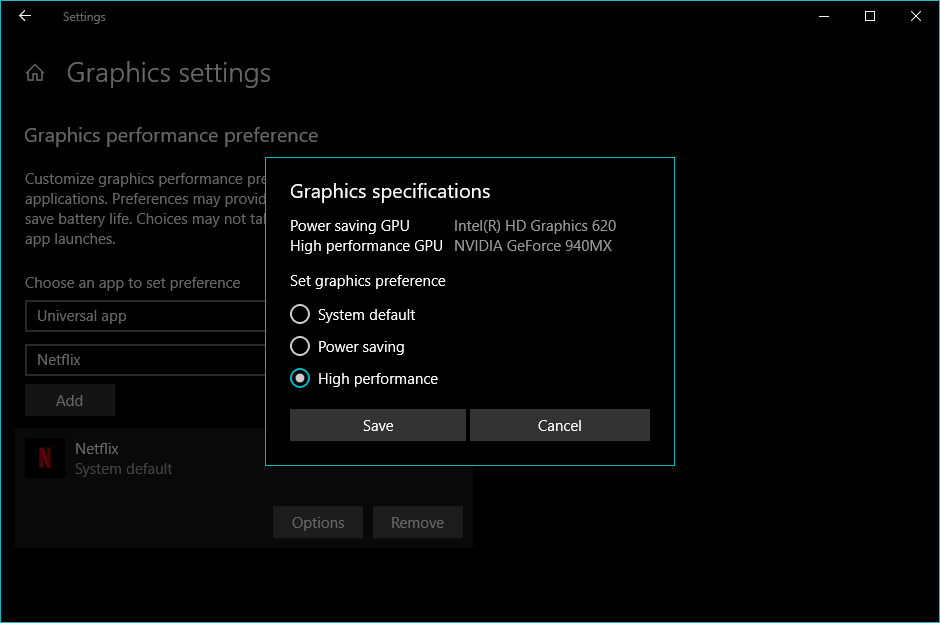Click the Intel(R) HD Graphics 620 text
The height and width of the screenshot is (623, 940).
(x=535, y=226)
